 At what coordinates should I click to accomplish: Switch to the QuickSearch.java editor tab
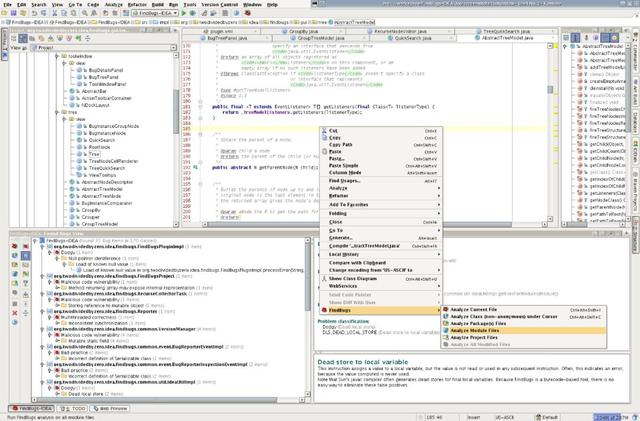[x=413, y=38]
